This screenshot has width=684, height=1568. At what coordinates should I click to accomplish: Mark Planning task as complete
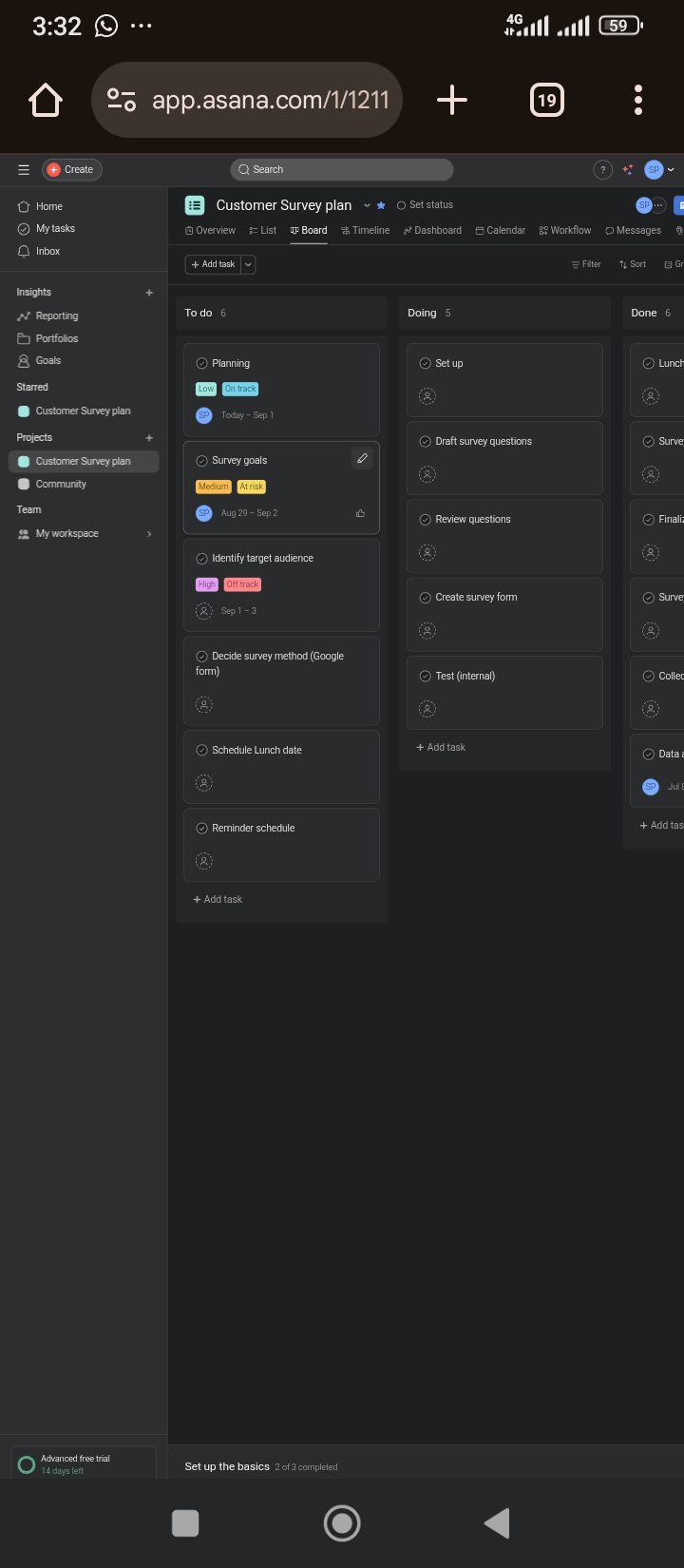point(201,363)
